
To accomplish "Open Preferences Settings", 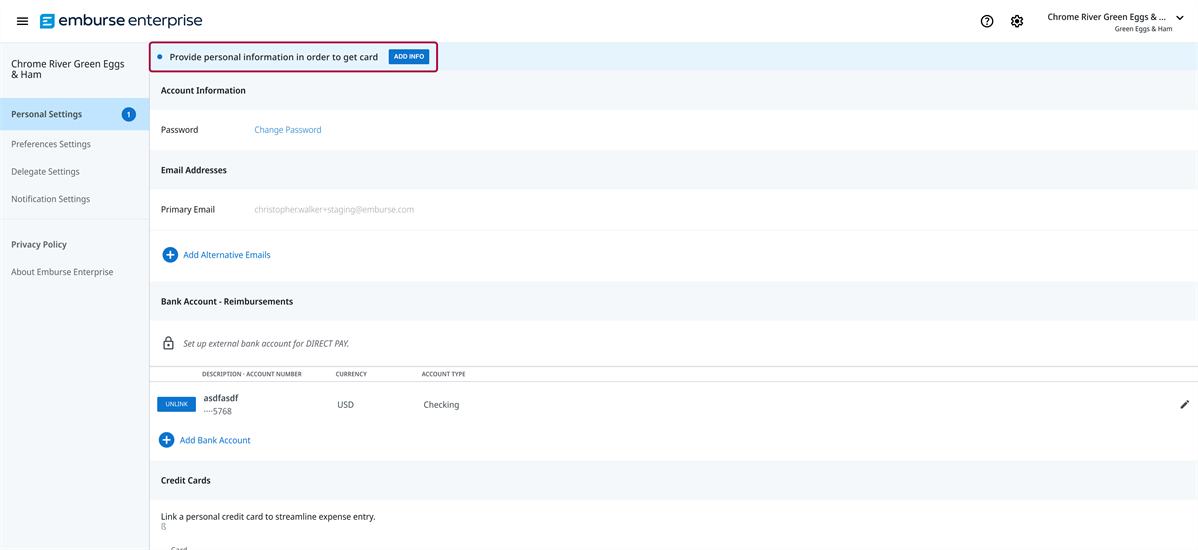I will point(51,144).
